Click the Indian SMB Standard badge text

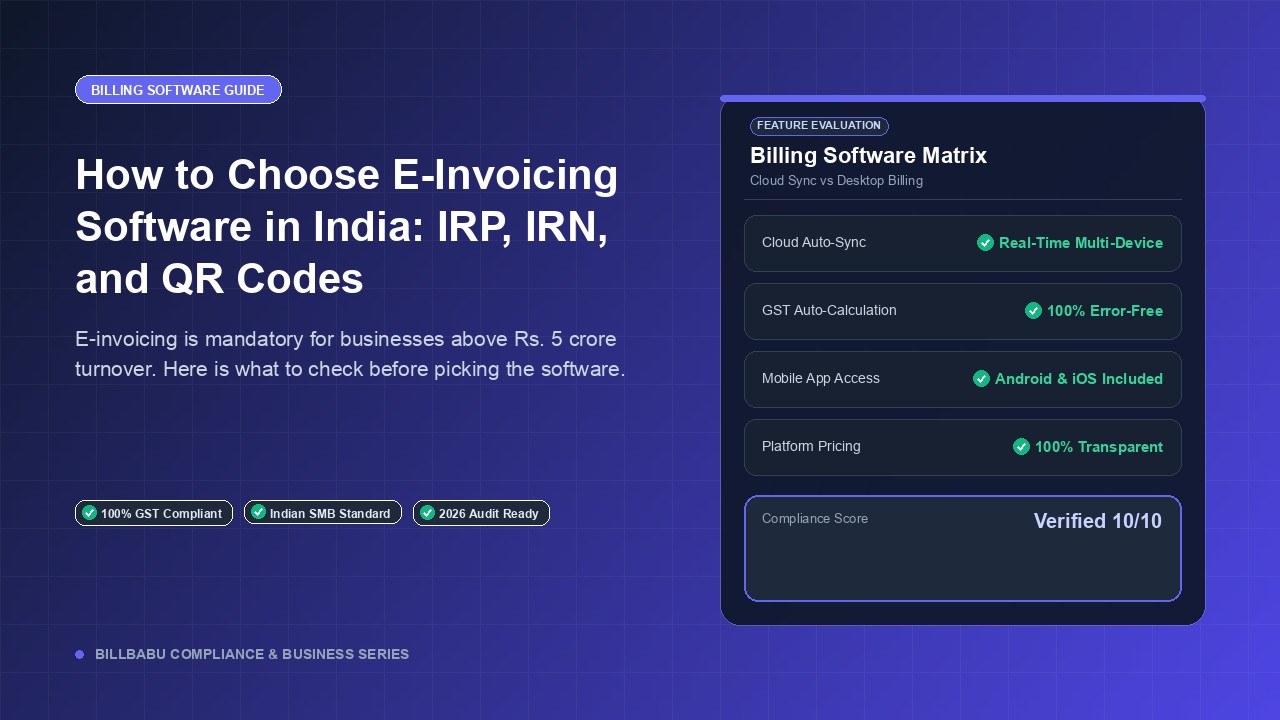(330, 514)
